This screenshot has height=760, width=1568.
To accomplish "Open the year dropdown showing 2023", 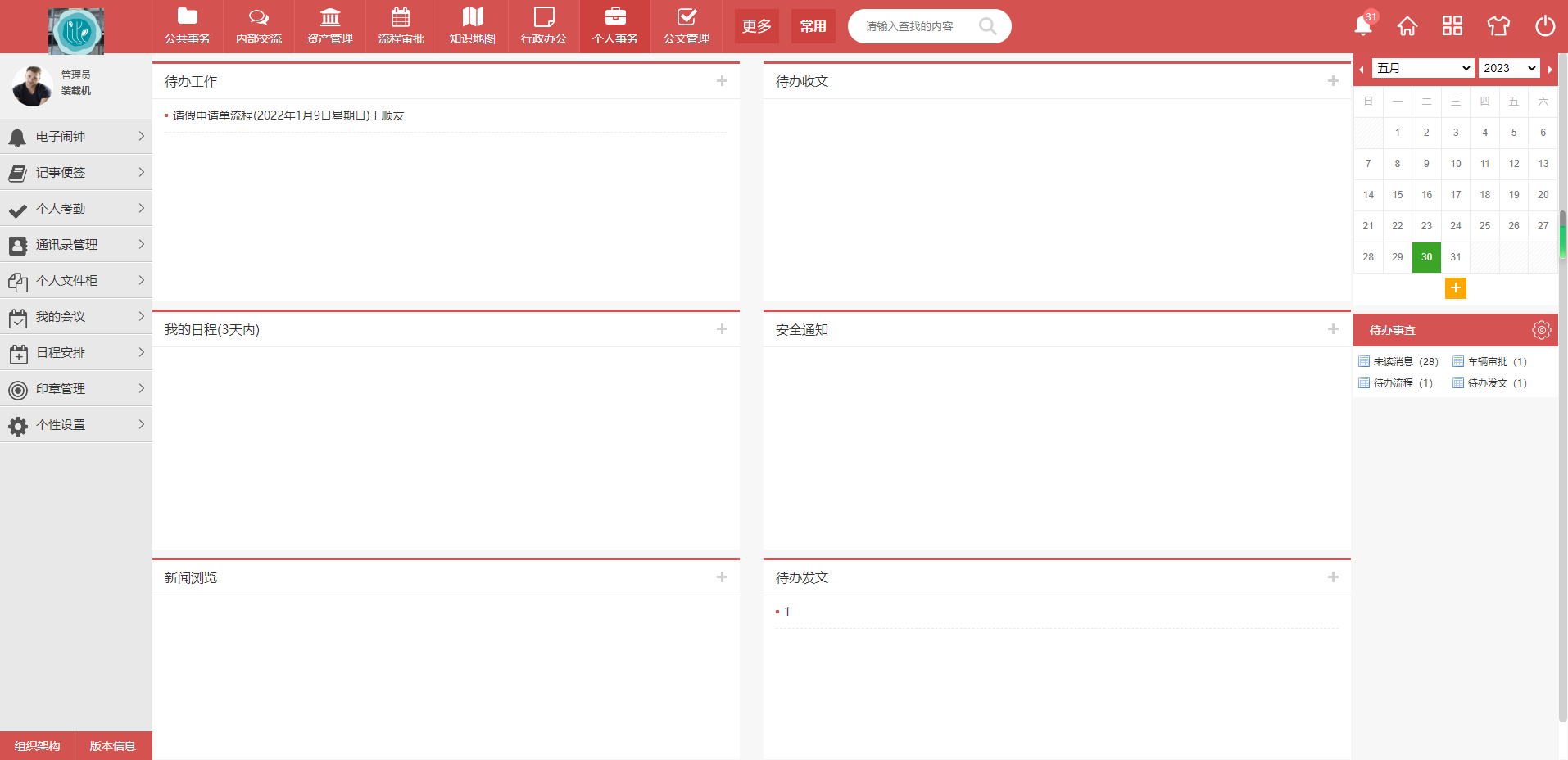I will 1509,68.
